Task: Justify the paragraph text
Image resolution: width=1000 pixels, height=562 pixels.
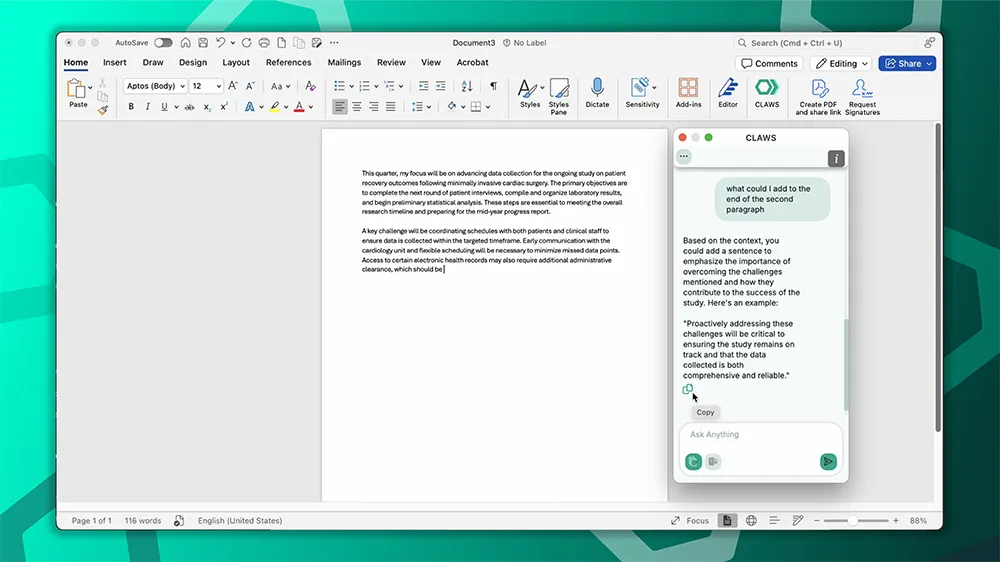Action: coord(390,107)
